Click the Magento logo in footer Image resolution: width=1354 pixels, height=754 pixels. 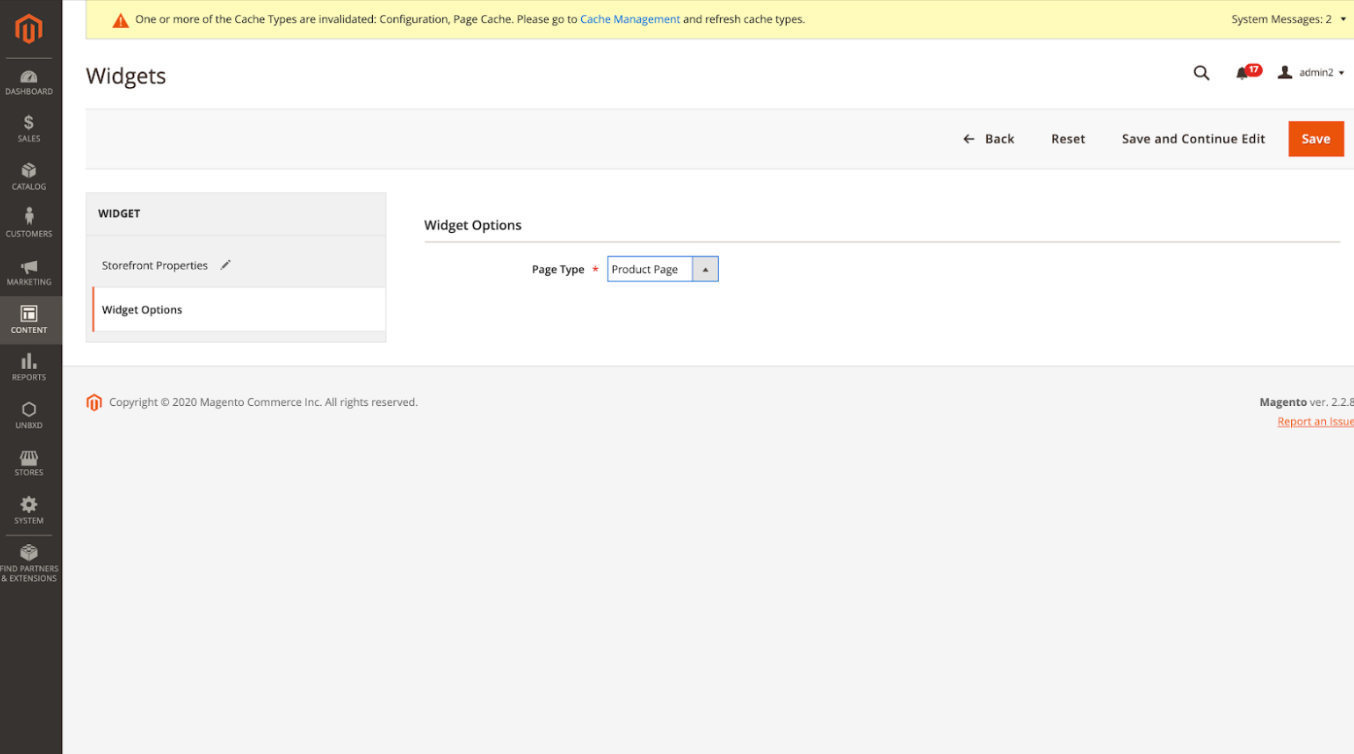94,402
